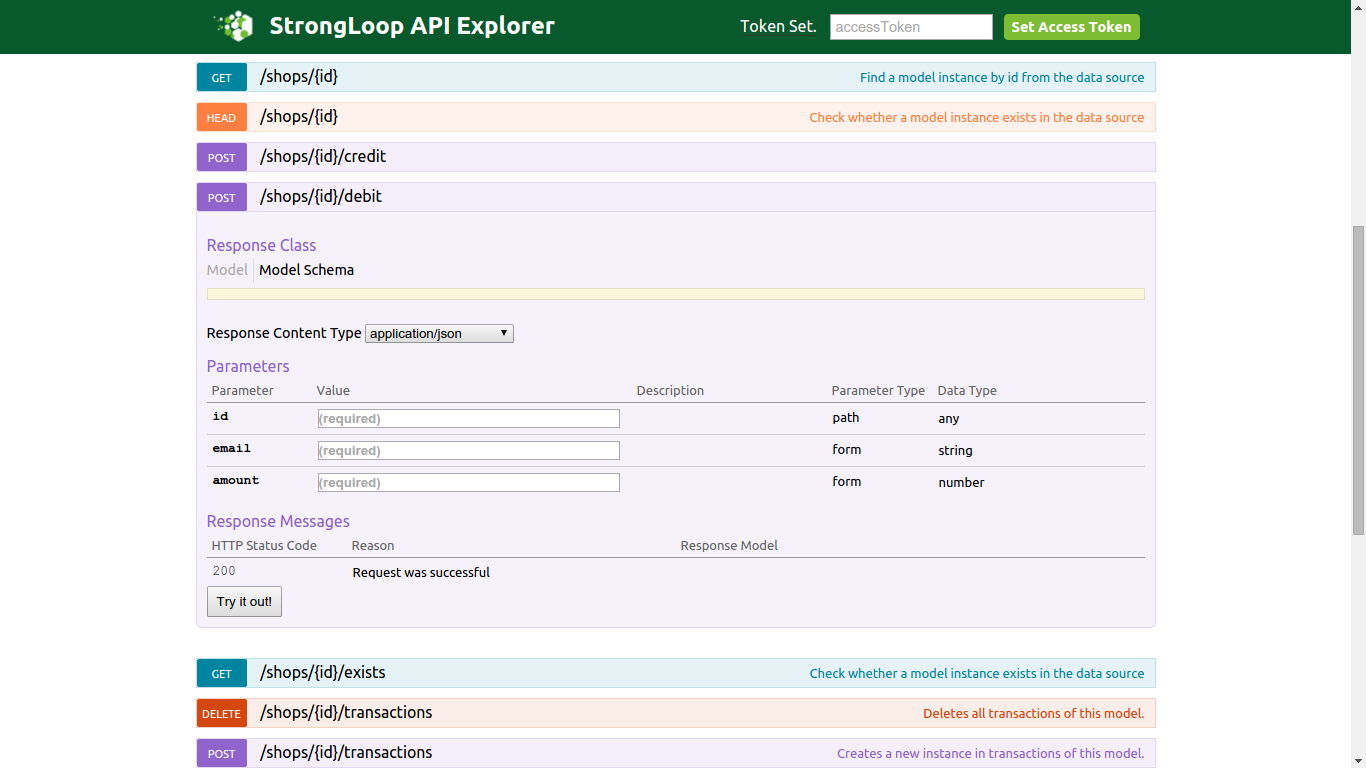Screen dimensions: 1366x768
Task: Click the Response Class heading
Action: coord(261,245)
